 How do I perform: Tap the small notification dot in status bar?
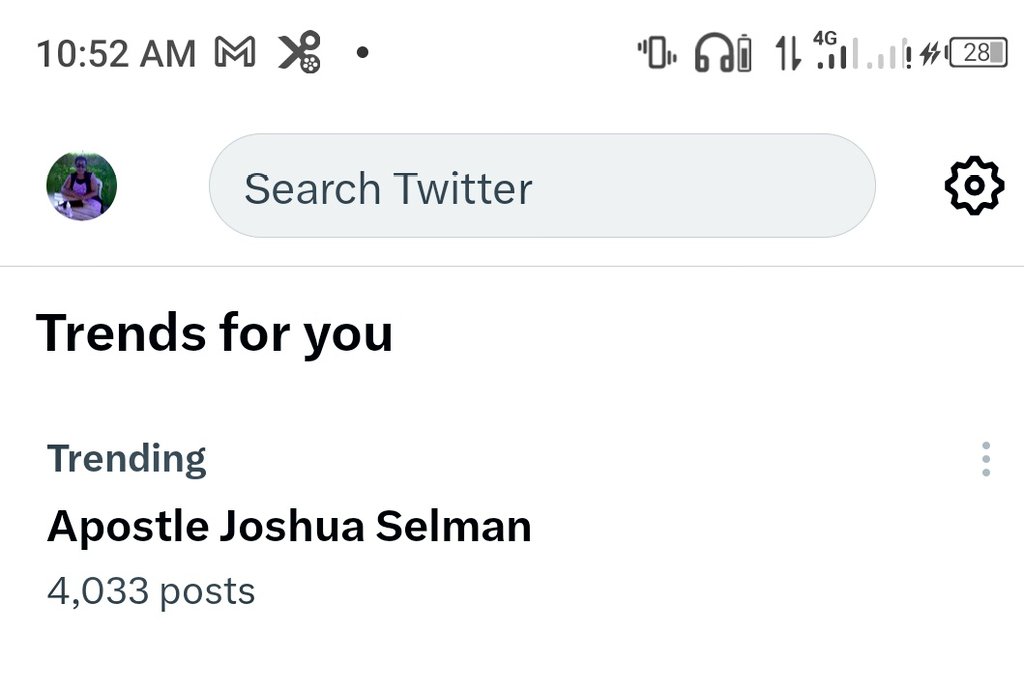(362, 51)
